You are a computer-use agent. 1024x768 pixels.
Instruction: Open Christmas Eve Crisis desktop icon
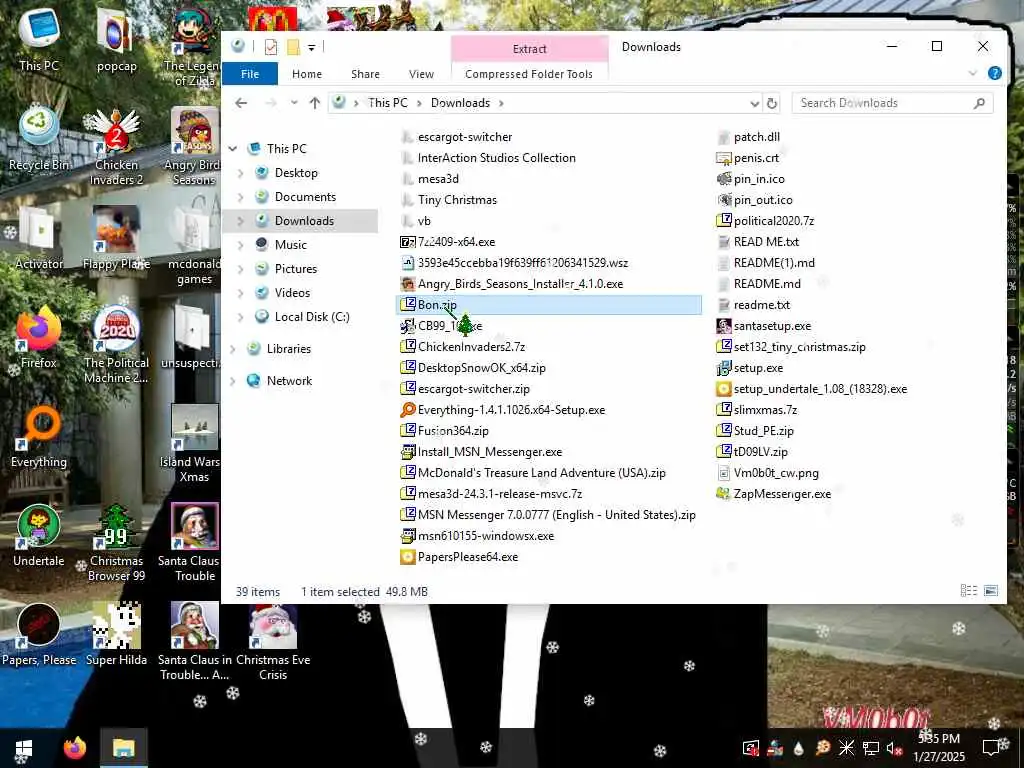click(272, 643)
